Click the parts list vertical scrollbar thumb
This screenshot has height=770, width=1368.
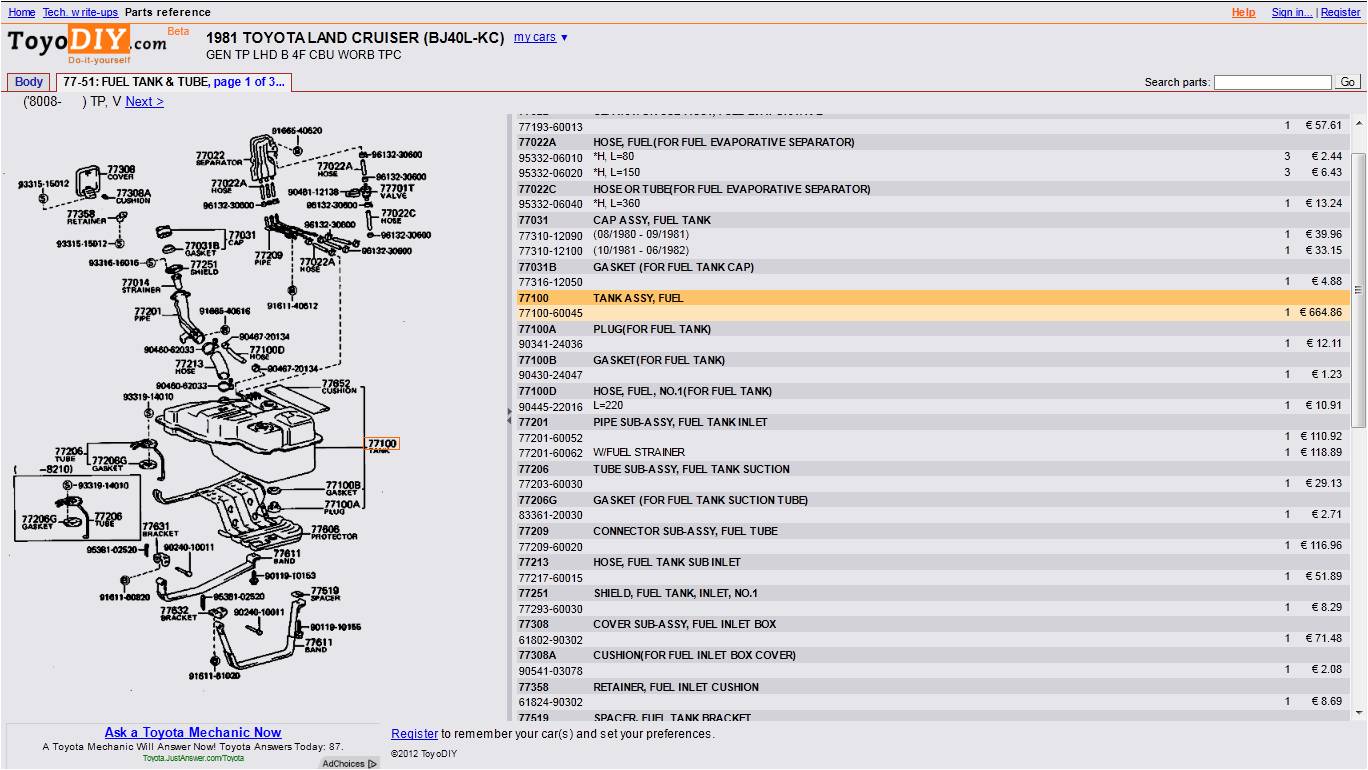click(1358, 290)
